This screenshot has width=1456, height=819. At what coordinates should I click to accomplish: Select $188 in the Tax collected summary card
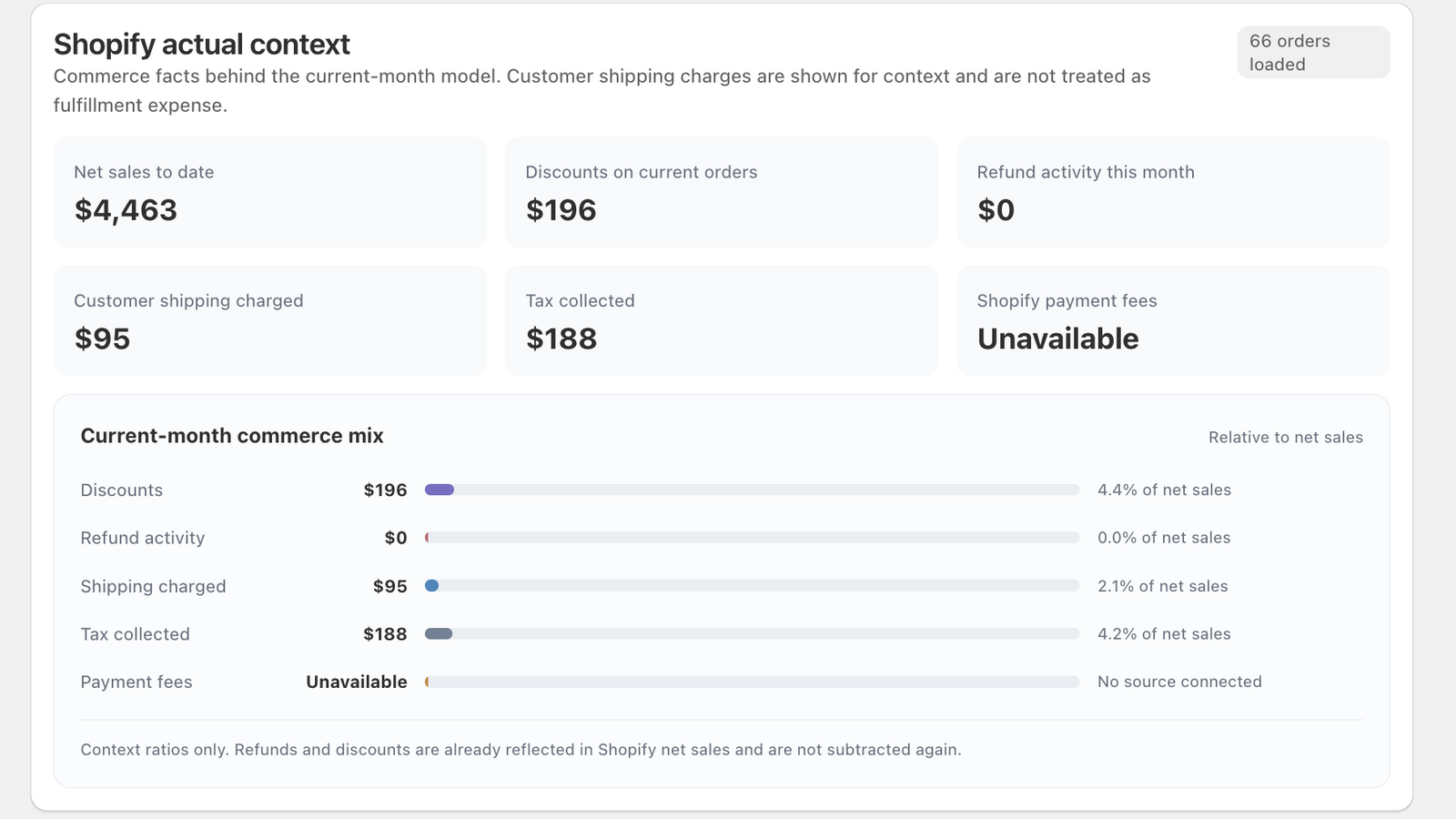pos(561,339)
